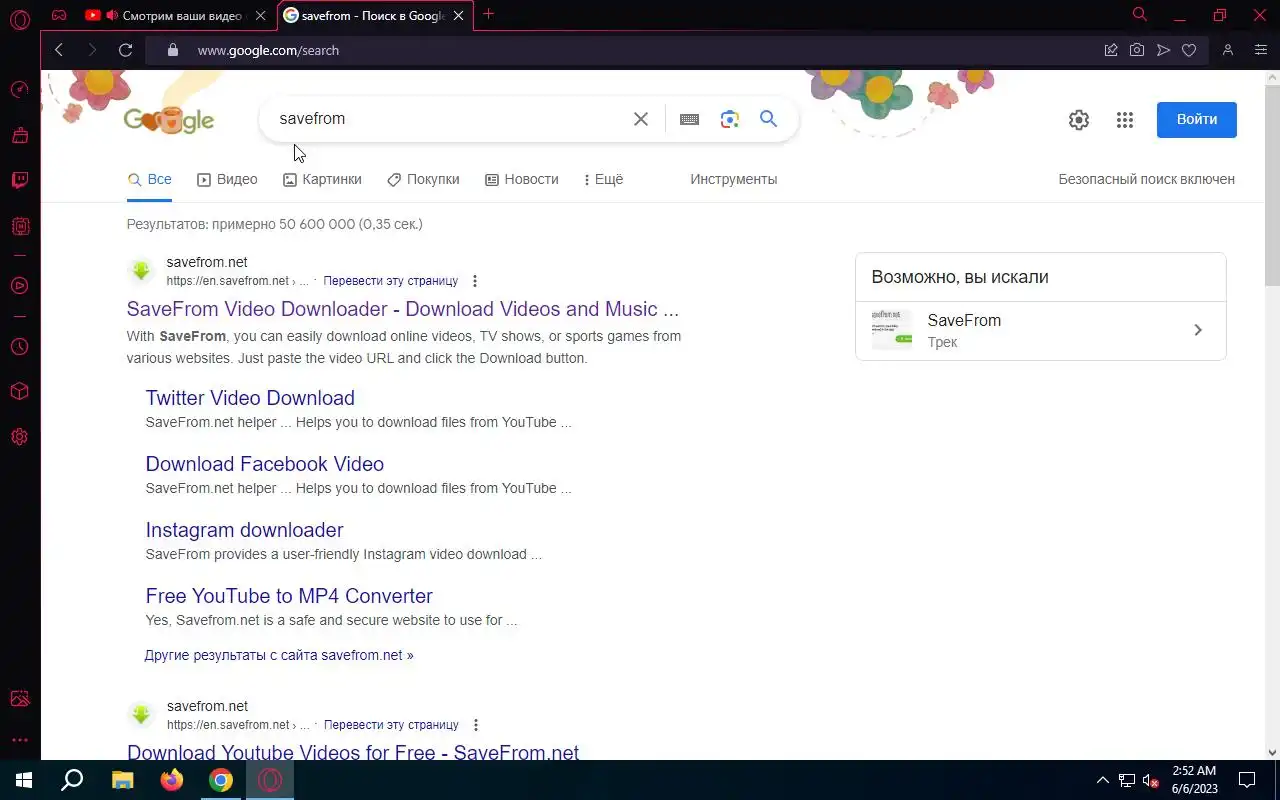Mute the YouTube tab audio icon
Viewport: 1280px width, 800px height.
[111, 15]
